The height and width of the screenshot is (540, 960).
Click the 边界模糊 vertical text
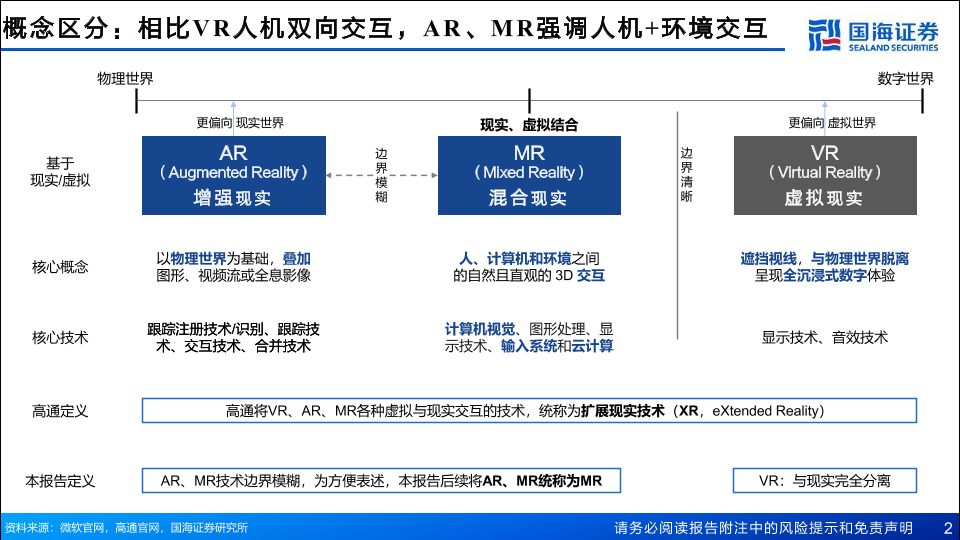(381, 176)
